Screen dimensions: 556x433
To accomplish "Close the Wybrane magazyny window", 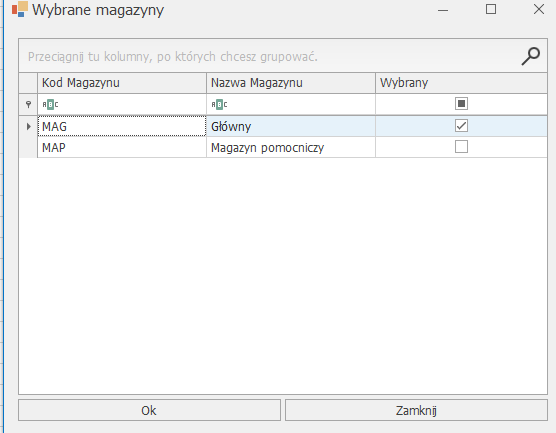I will coord(539,9).
